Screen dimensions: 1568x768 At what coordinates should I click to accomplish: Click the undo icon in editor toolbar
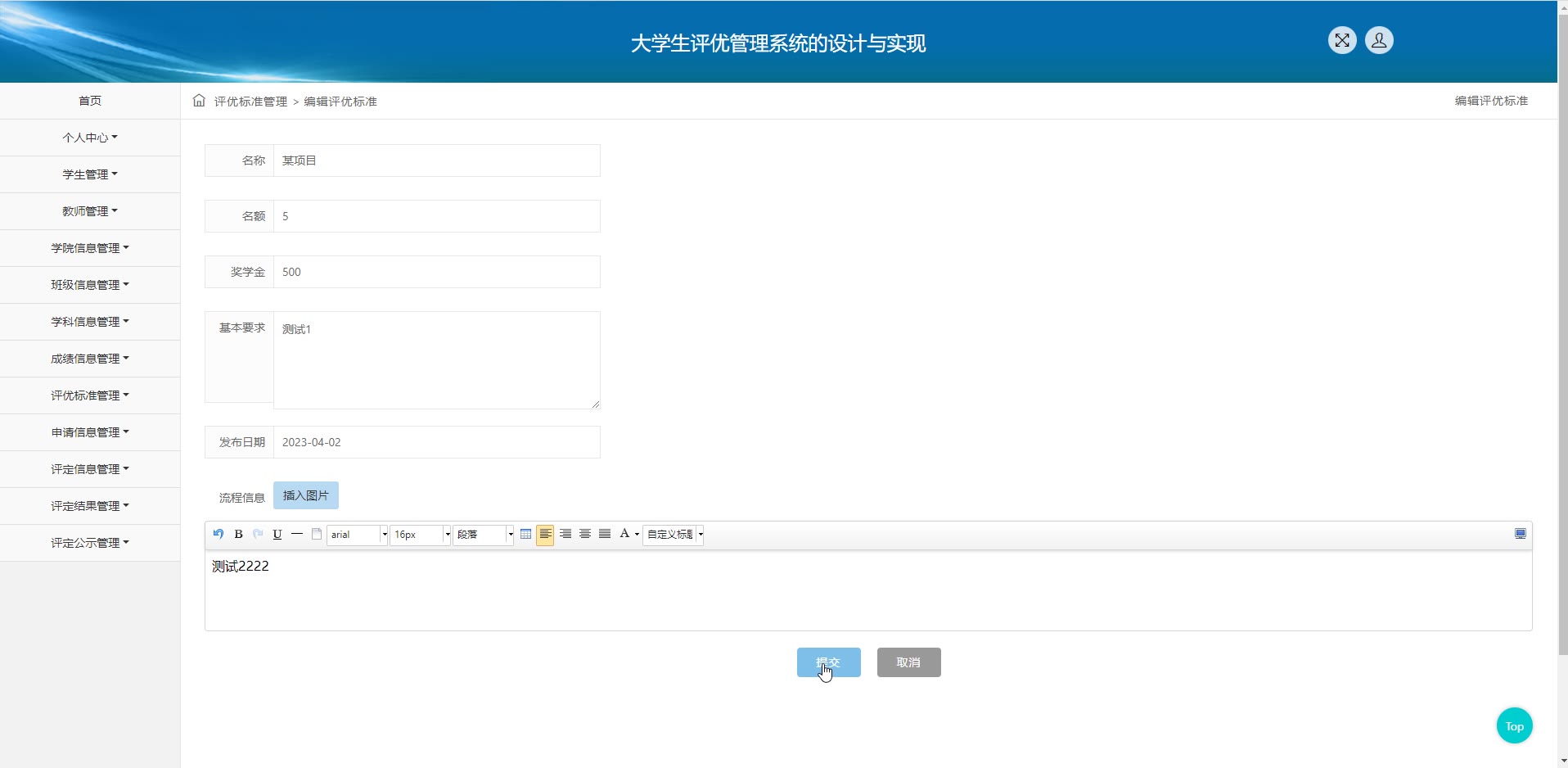tap(219, 534)
